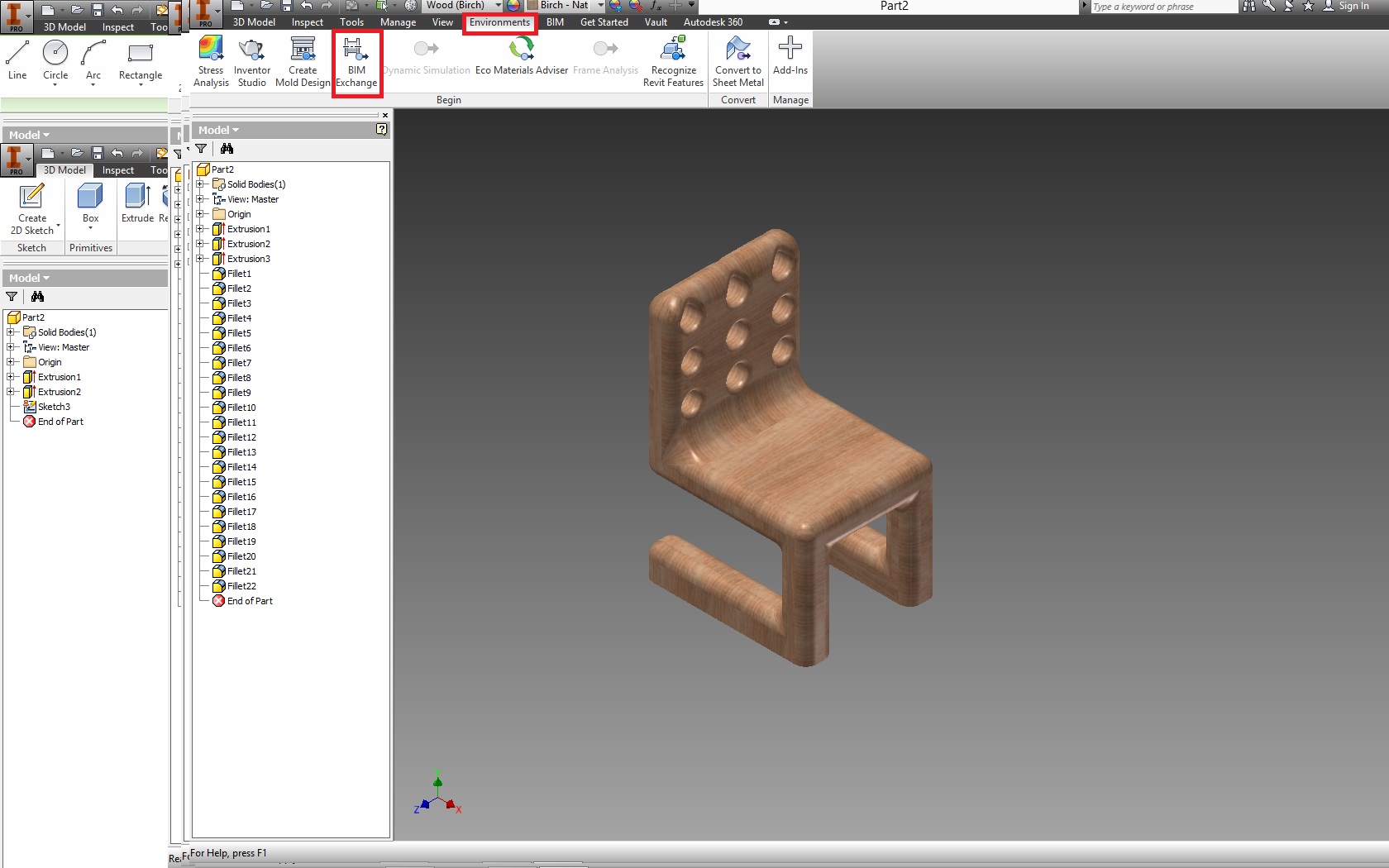This screenshot has height=868, width=1389.
Task: Select Fillet1 in the browser tree
Action: [239, 274]
